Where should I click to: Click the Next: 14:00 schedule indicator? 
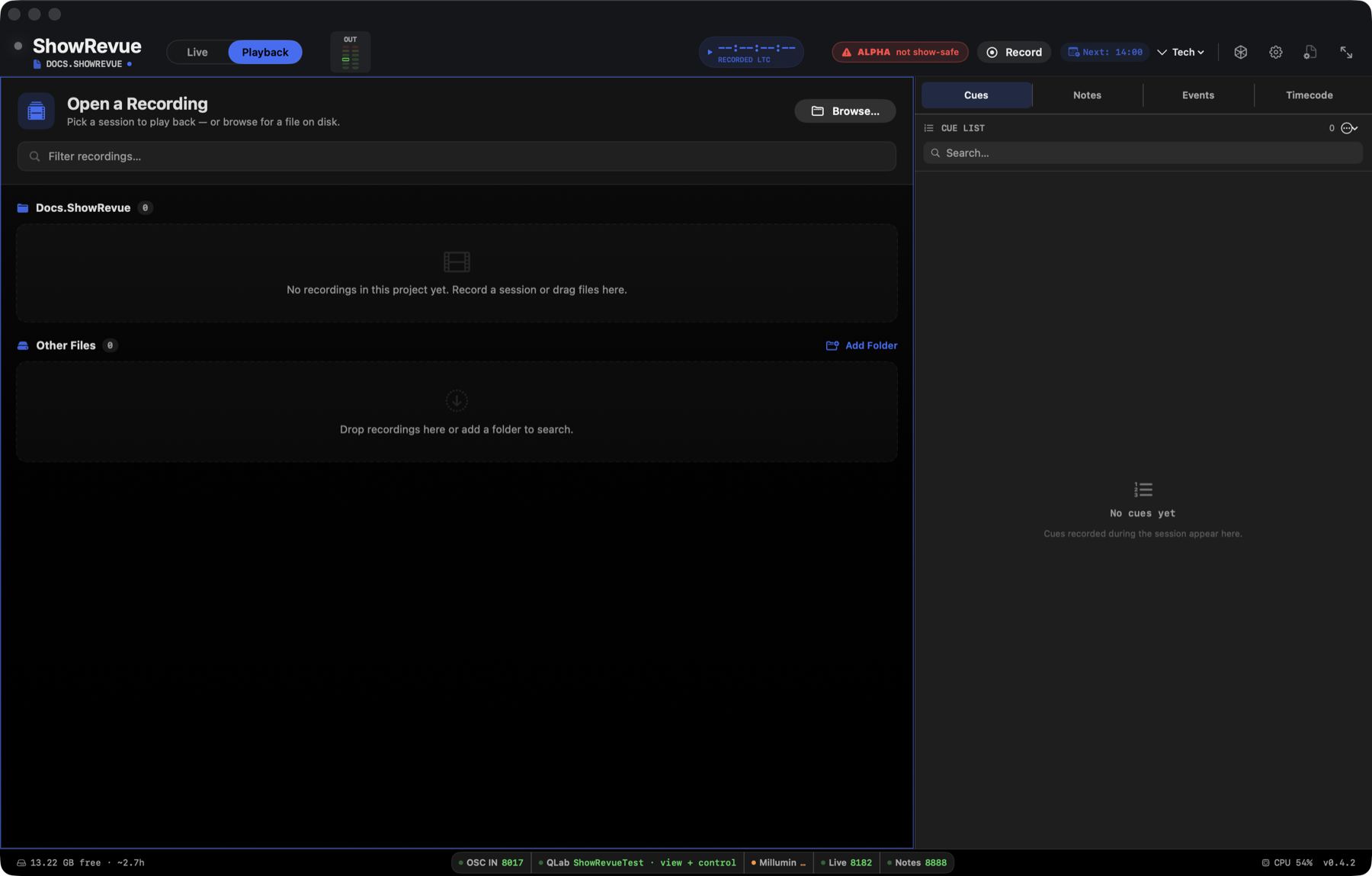[1105, 52]
